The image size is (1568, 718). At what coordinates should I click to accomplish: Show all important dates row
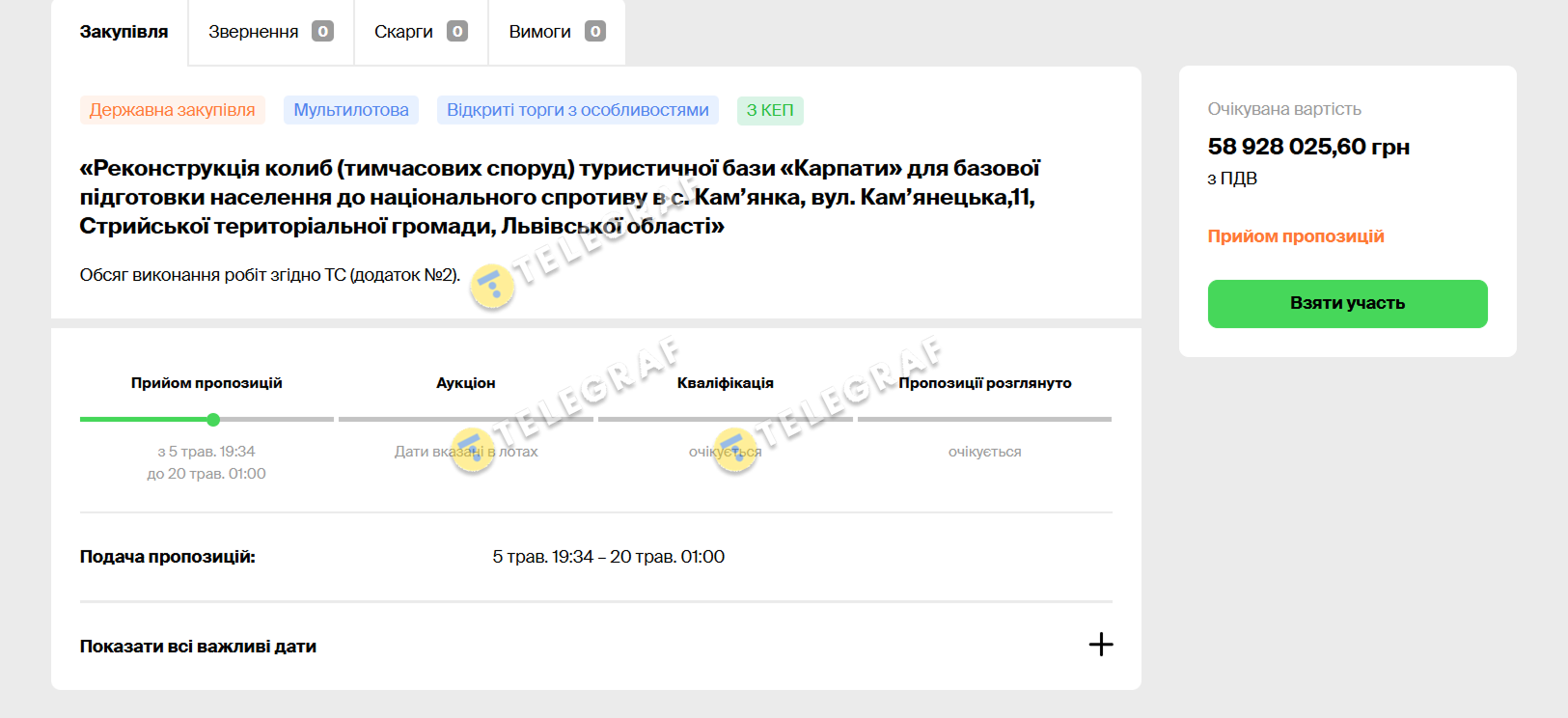198,647
